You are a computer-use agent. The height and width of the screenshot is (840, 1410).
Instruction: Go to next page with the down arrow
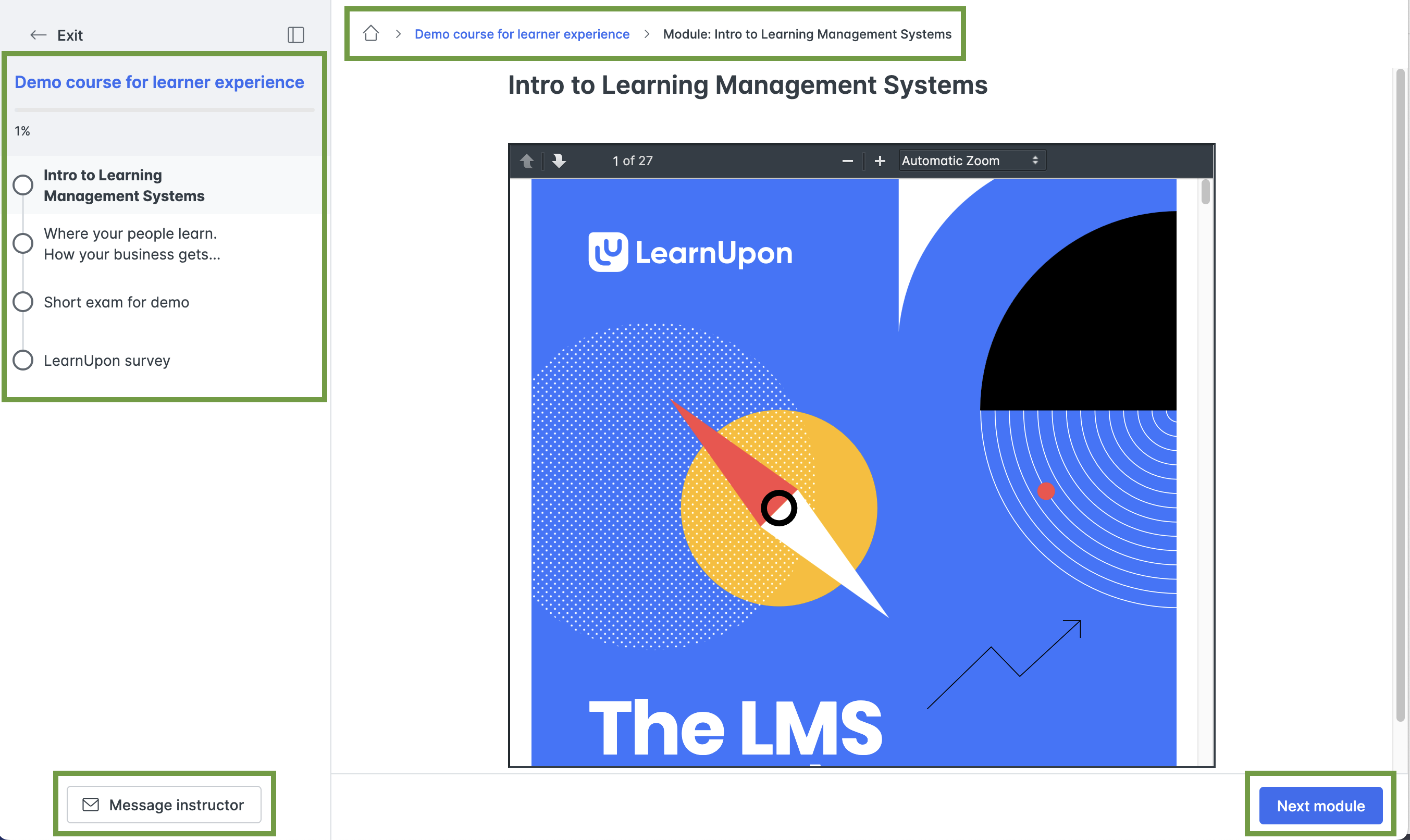point(559,160)
